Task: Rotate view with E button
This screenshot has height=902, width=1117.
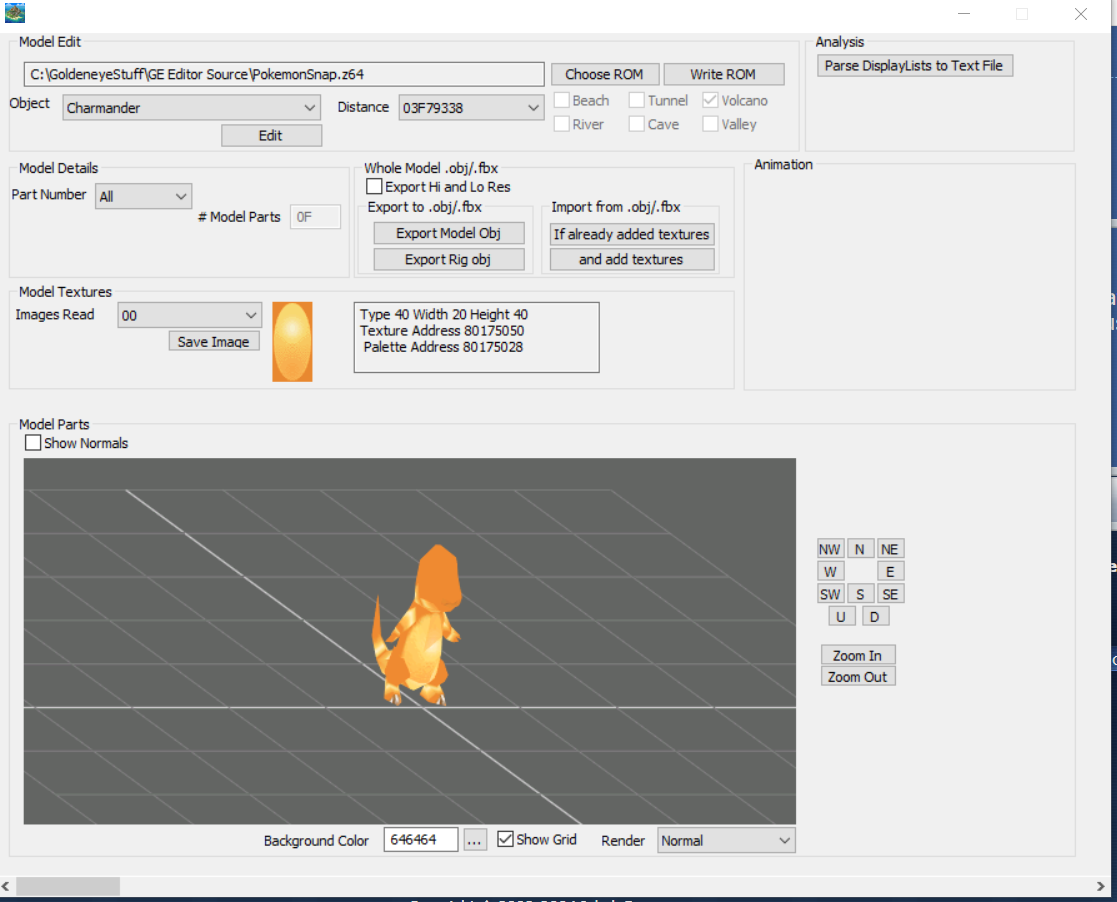Action: coord(890,571)
